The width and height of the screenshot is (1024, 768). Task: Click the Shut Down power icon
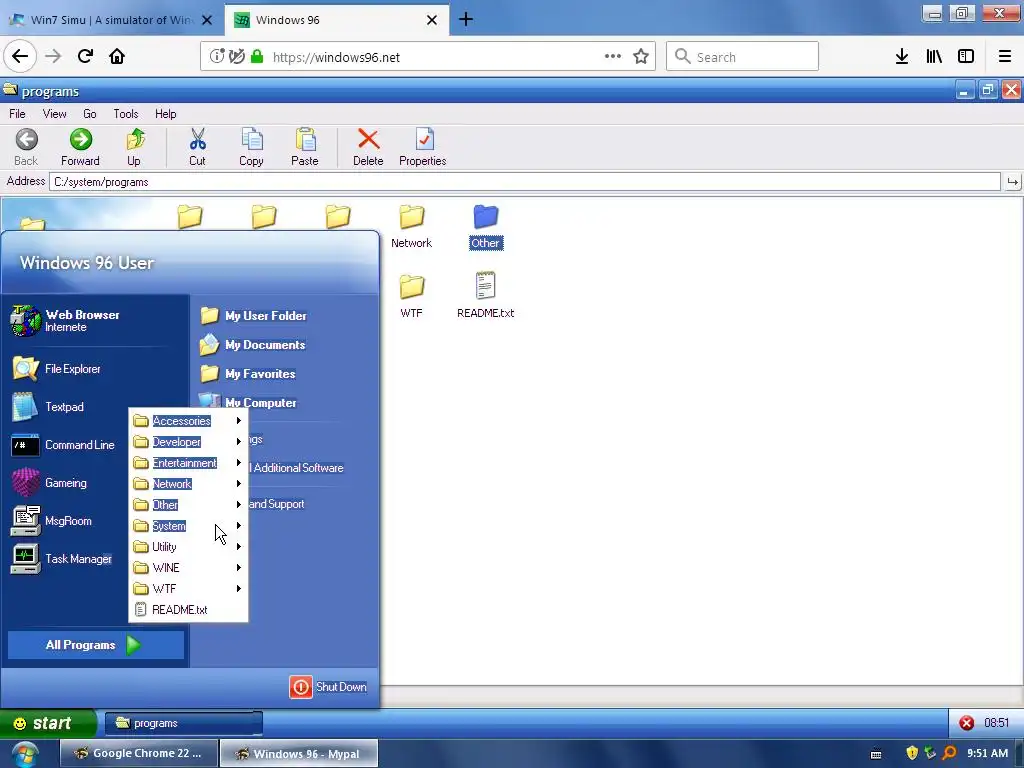coord(301,687)
